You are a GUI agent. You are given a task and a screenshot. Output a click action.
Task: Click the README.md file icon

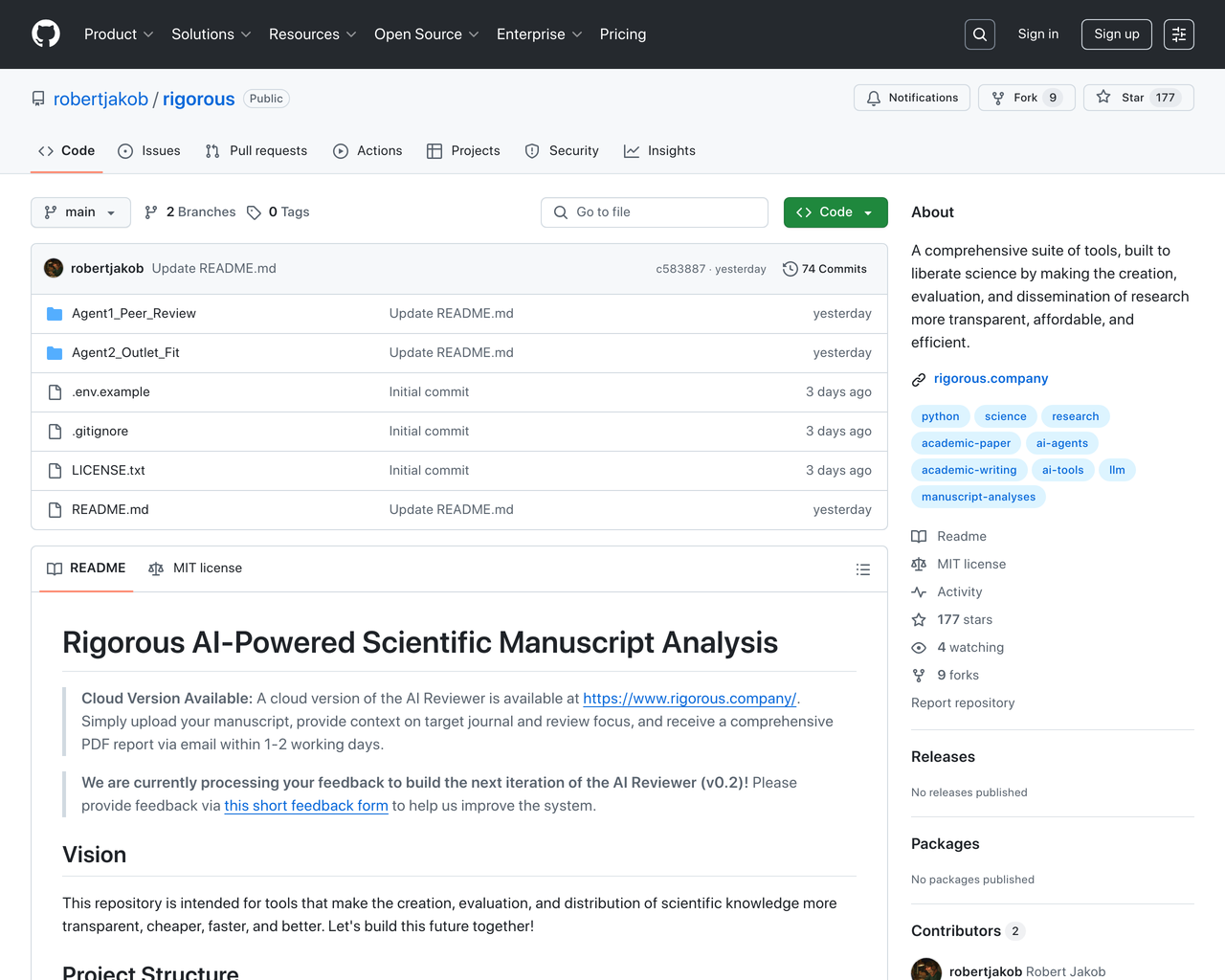tap(55, 510)
